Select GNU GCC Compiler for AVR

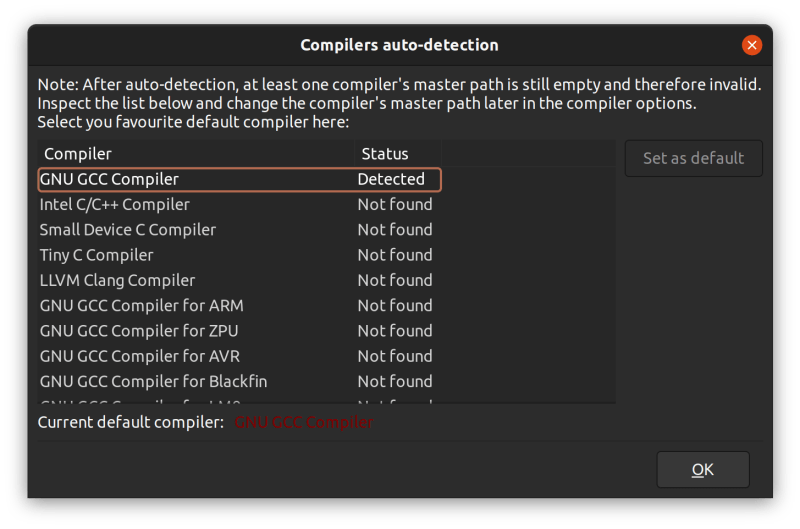(x=140, y=356)
